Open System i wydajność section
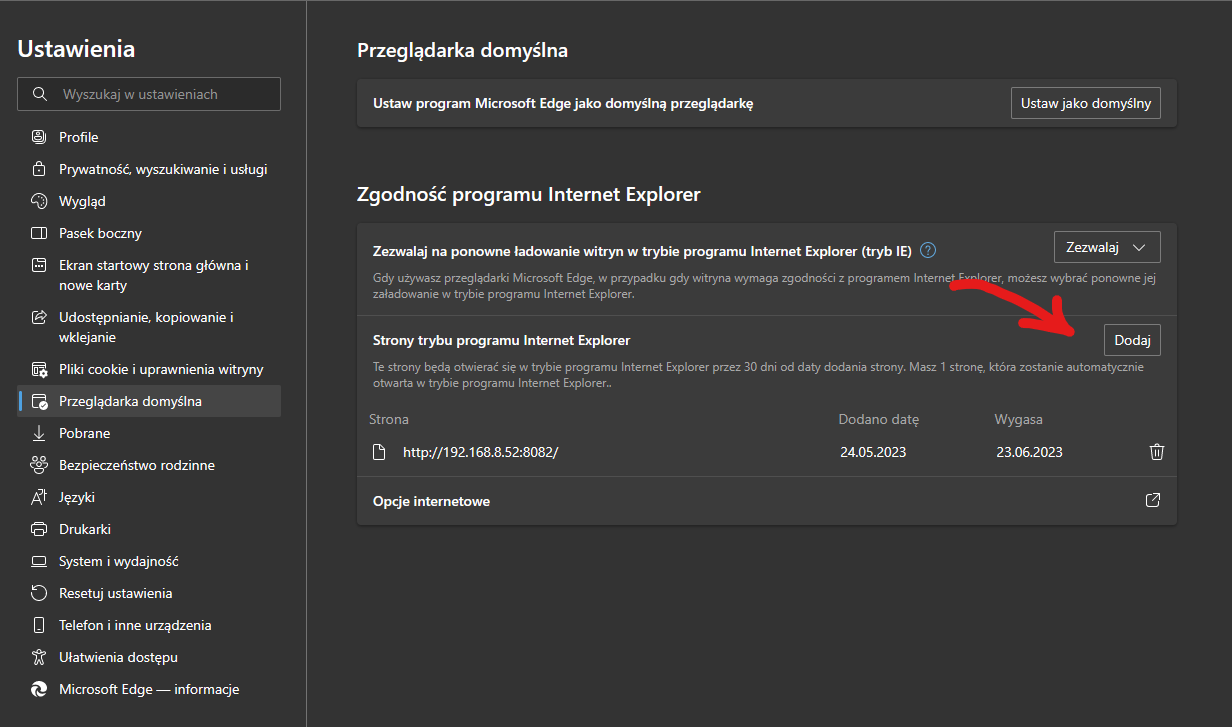The height and width of the screenshot is (727, 1232). click(118, 561)
